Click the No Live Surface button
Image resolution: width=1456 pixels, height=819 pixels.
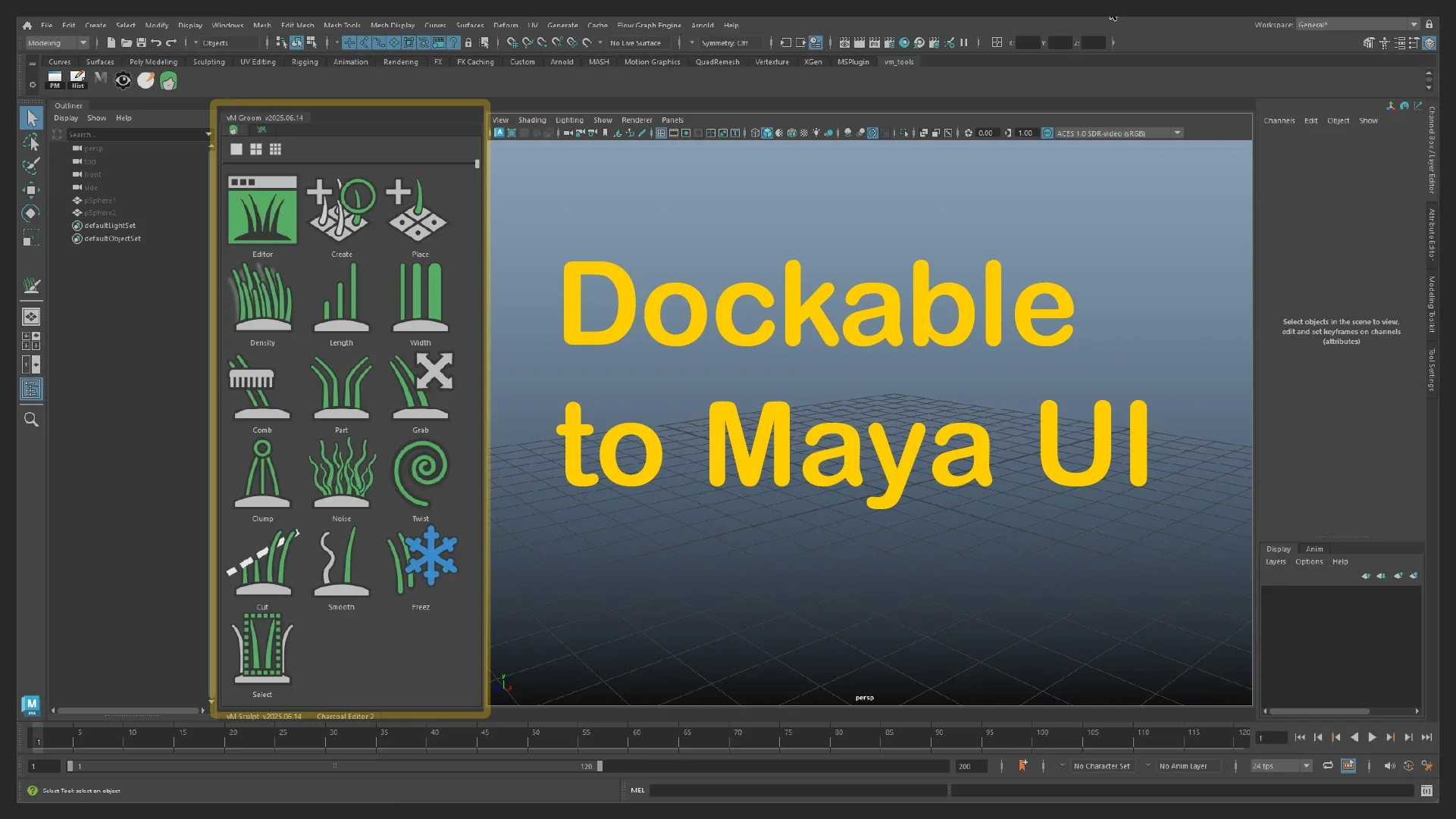[x=636, y=43]
